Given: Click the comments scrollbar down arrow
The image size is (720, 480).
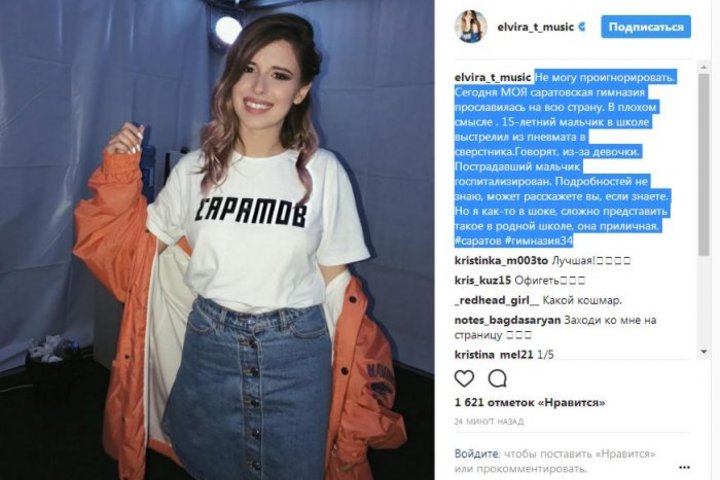Looking at the screenshot, I should [703, 352].
